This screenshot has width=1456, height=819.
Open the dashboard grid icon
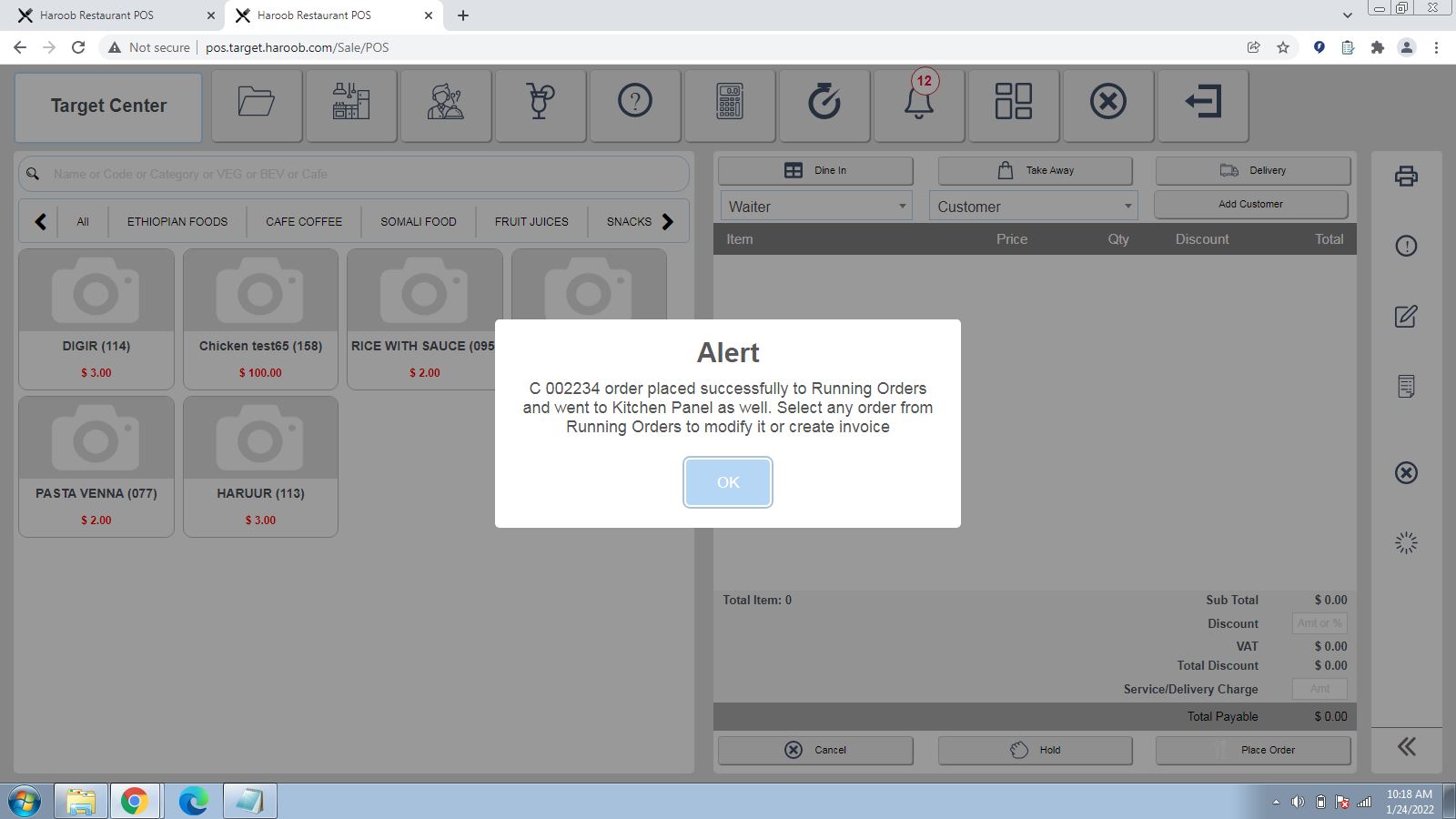click(x=1014, y=106)
